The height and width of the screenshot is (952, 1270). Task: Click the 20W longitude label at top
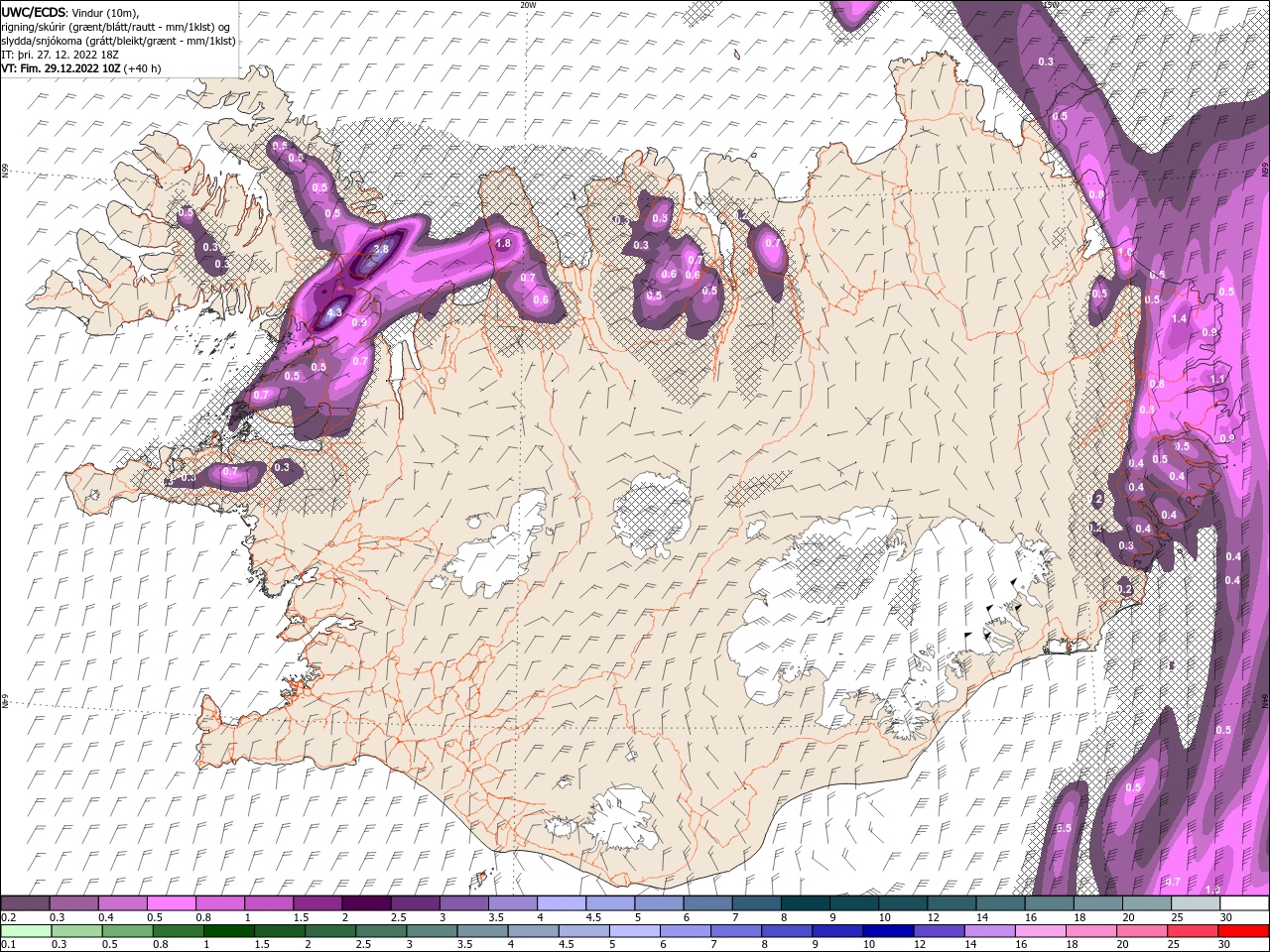click(527, 5)
